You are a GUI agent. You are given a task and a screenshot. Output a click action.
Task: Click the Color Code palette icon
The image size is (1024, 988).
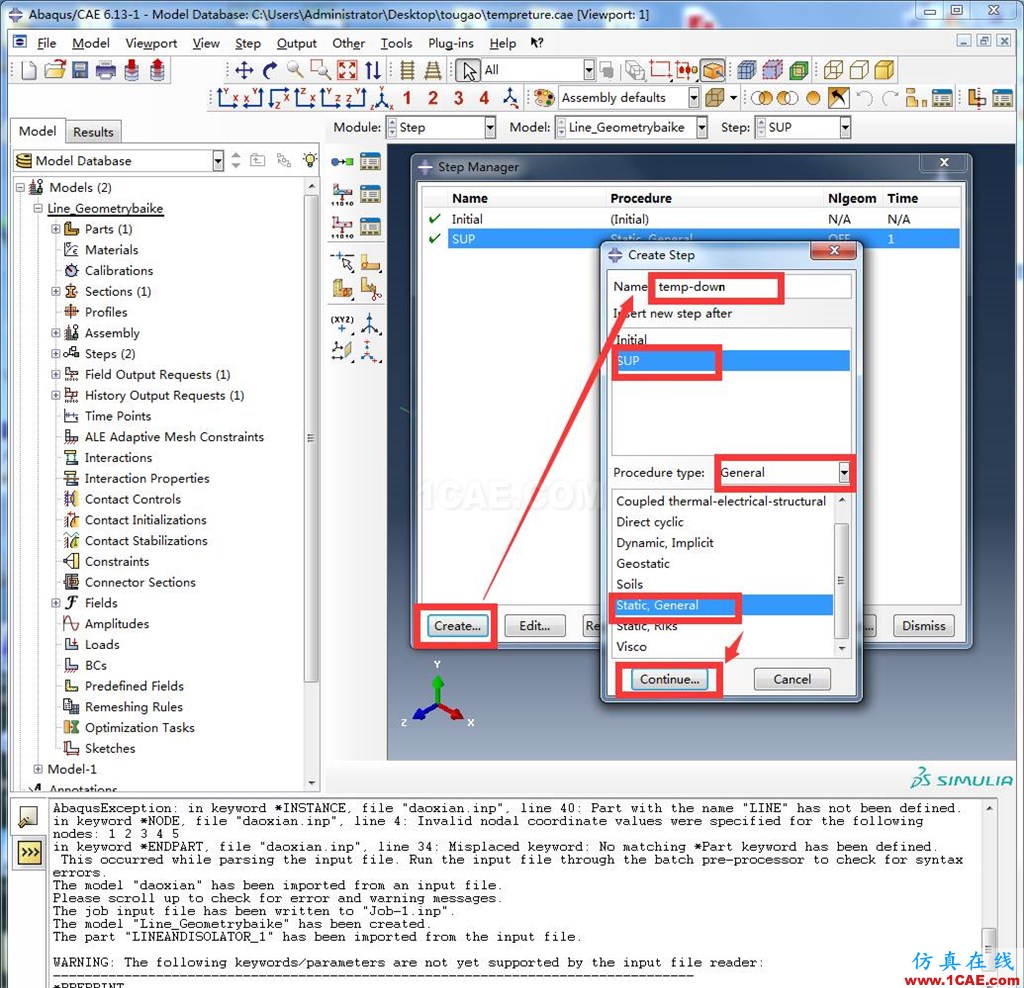tap(543, 98)
